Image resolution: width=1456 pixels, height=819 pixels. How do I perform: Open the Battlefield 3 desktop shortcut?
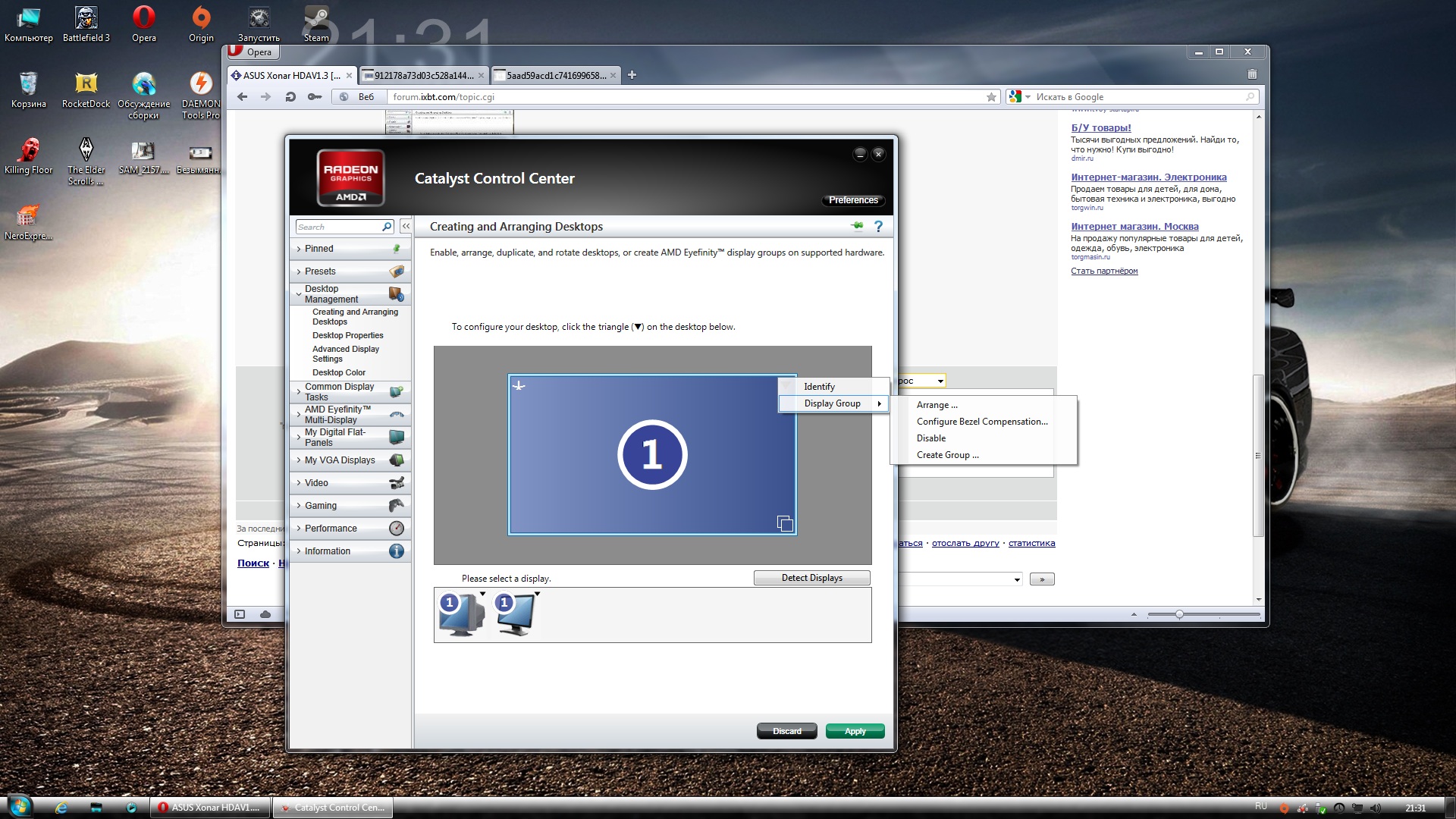click(x=86, y=24)
